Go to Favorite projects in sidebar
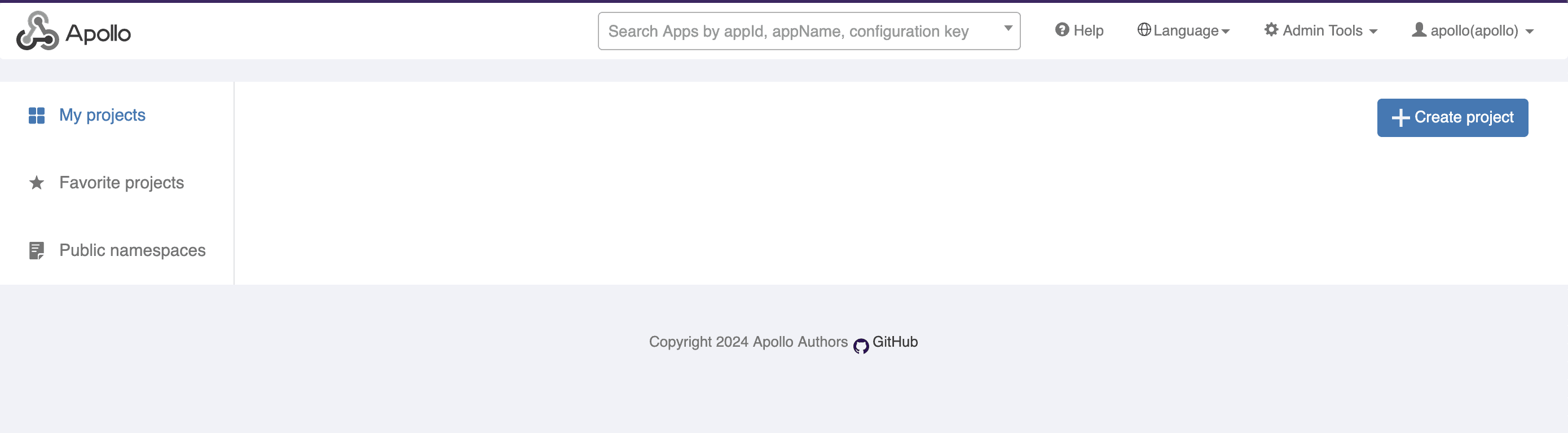 coord(122,183)
